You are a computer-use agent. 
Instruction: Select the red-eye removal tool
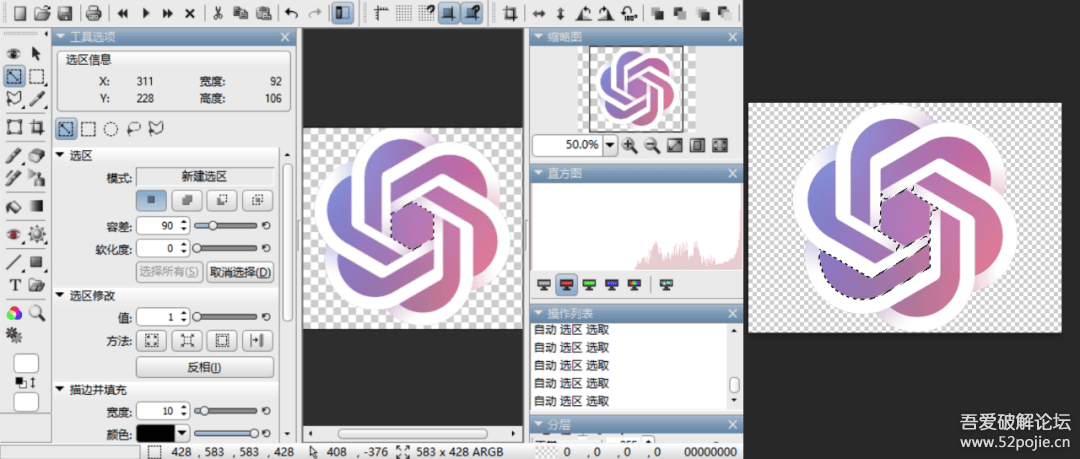(x=14, y=234)
